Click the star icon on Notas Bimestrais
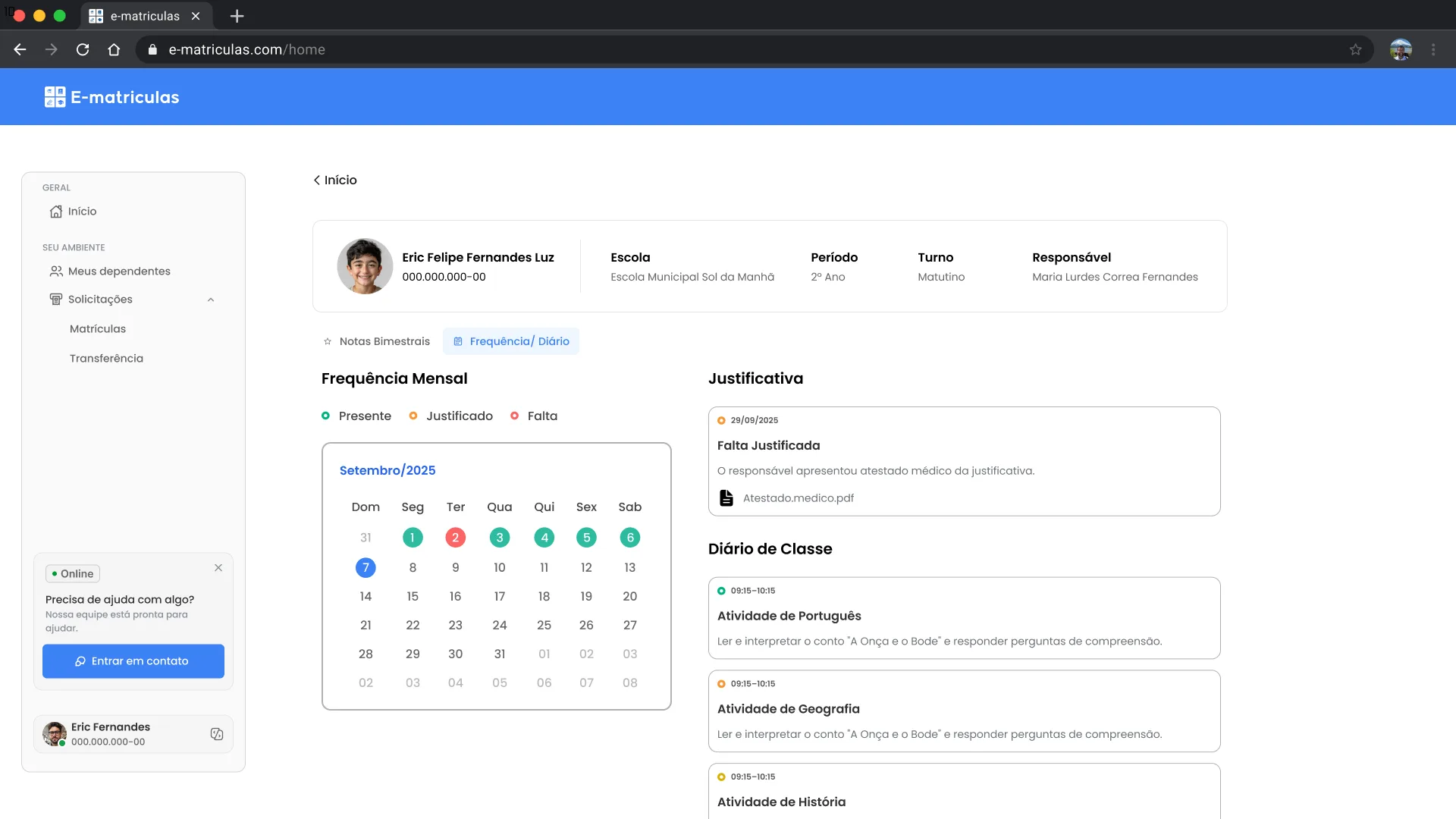Screen dimensions: 1456x819 328,342
